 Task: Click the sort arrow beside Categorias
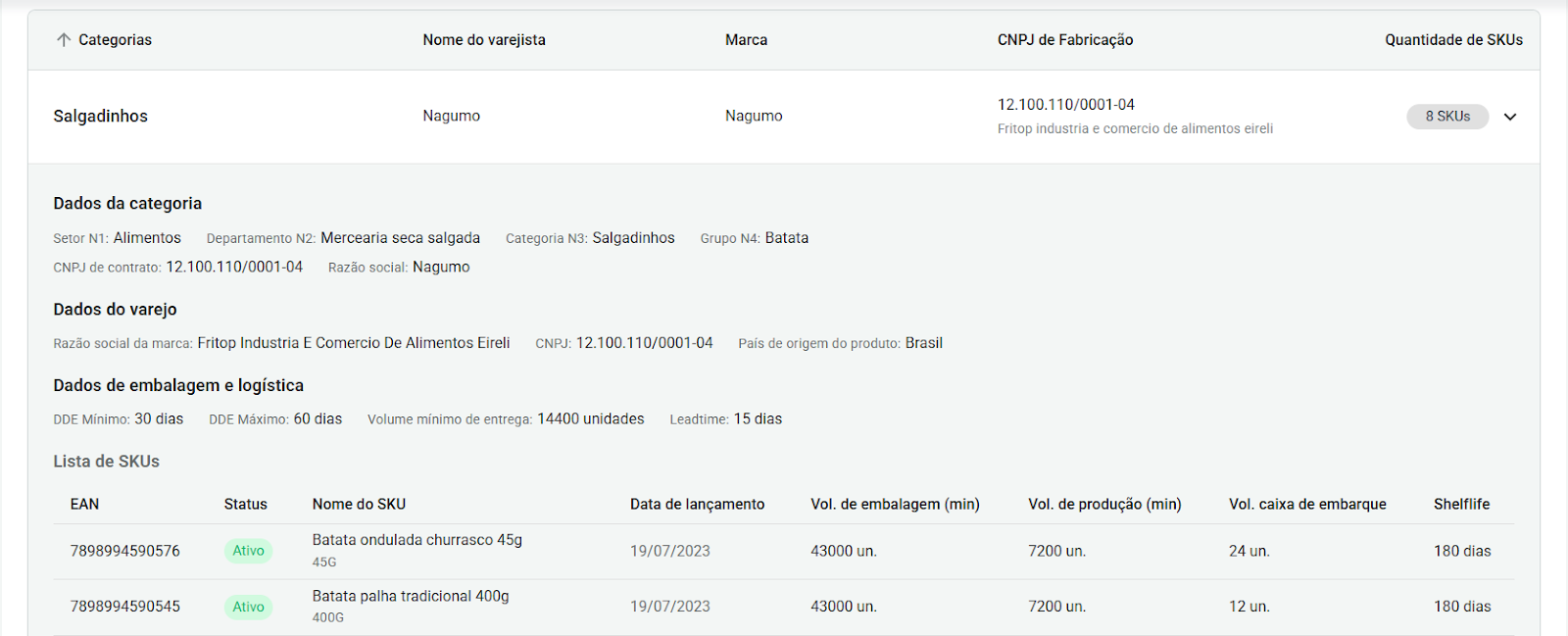click(x=64, y=40)
